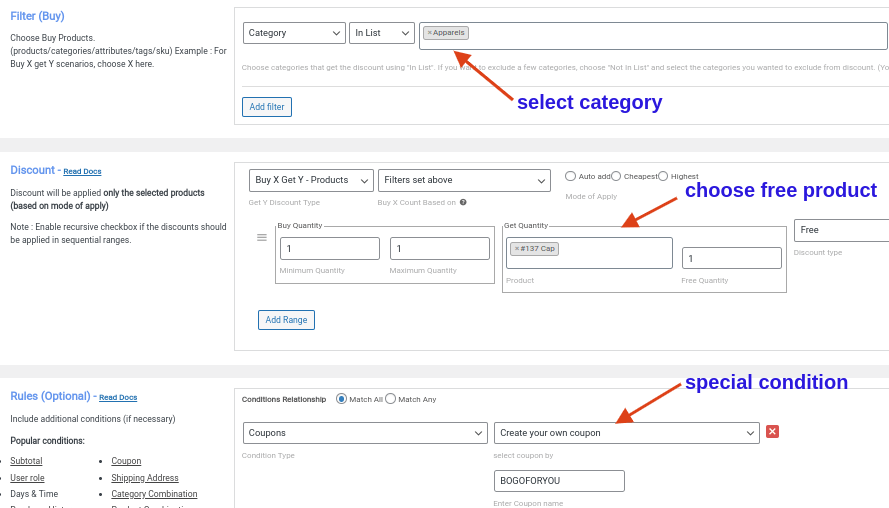Delete the Coupons condition with the red X
The image size is (889, 508).
772,431
